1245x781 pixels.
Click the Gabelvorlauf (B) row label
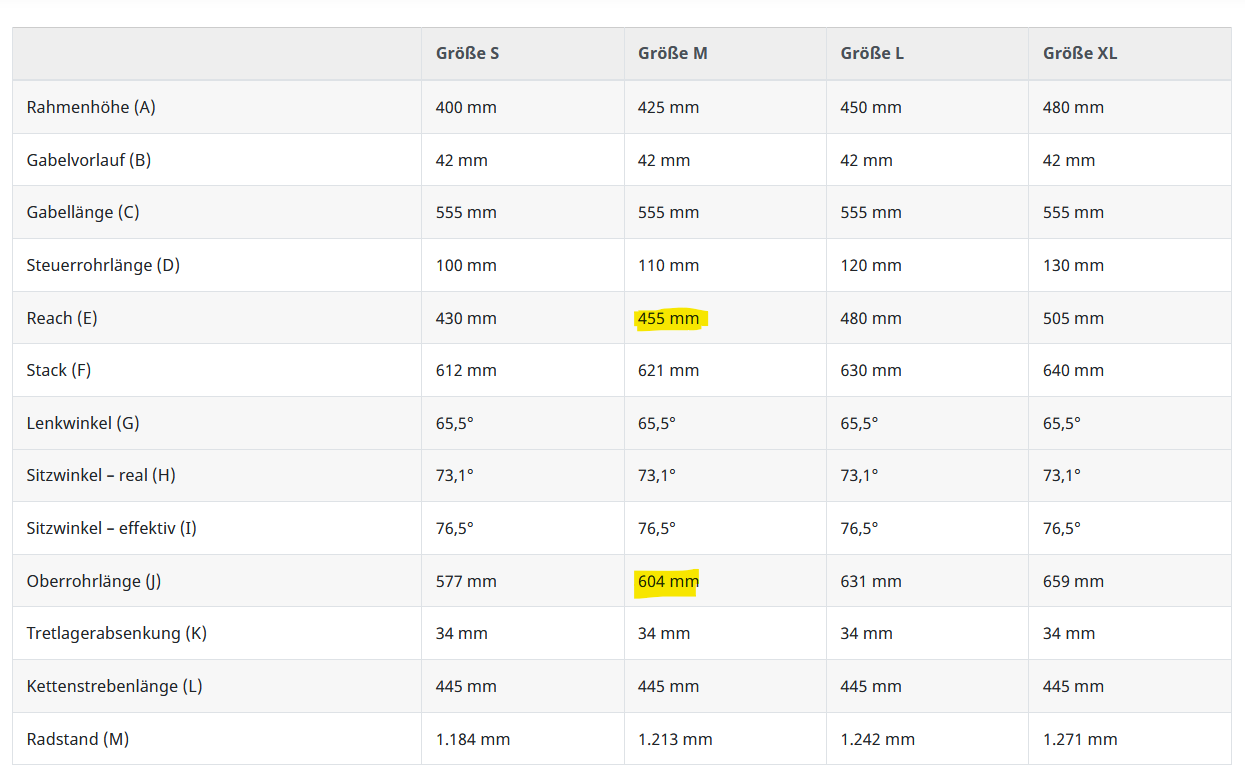89,160
